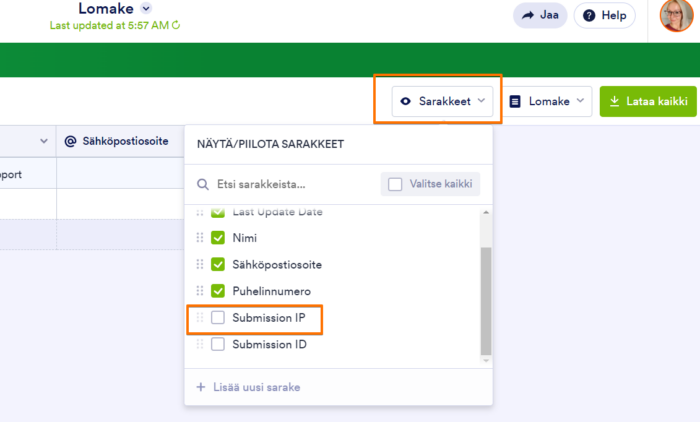
Task: Check the Submission IP column checkbox
Action: pyautogui.click(x=218, y=318)
